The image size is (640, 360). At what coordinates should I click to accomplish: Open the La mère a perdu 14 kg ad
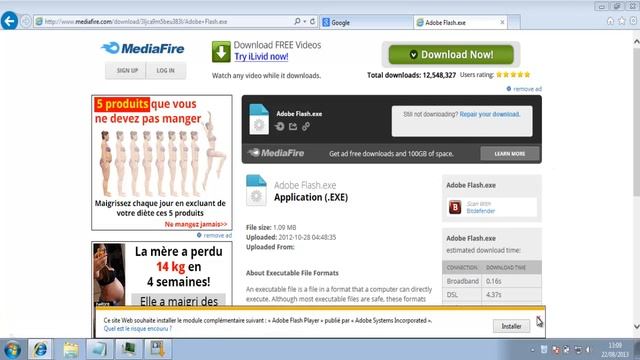[x=162, y=274]
